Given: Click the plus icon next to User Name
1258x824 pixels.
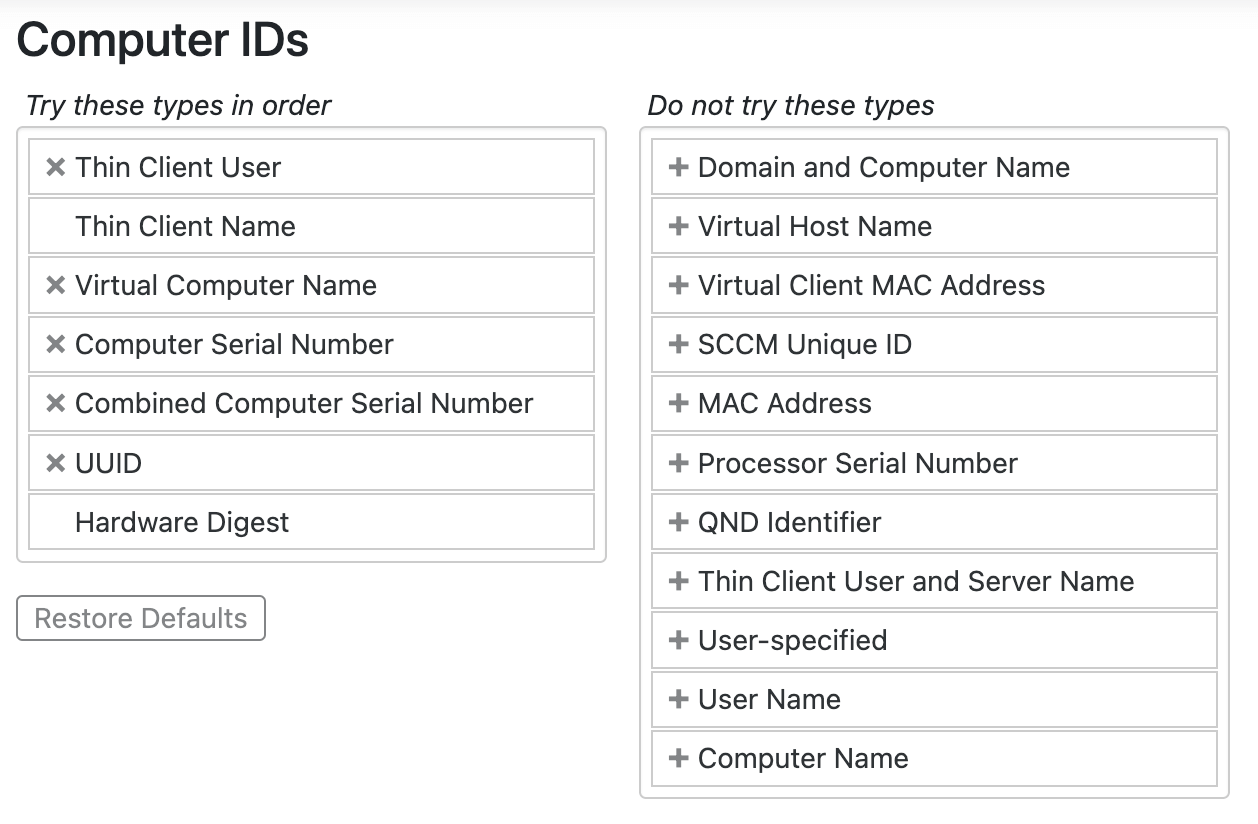Looking at the screenshot, I should pyautogui.click(x=679, y=699).
